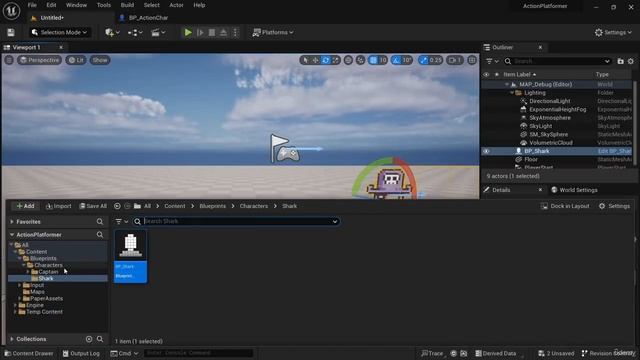Viewport: 640px width, 360px height.
Task: Select the rotate gizmo tool
Action: click(325, 60)
